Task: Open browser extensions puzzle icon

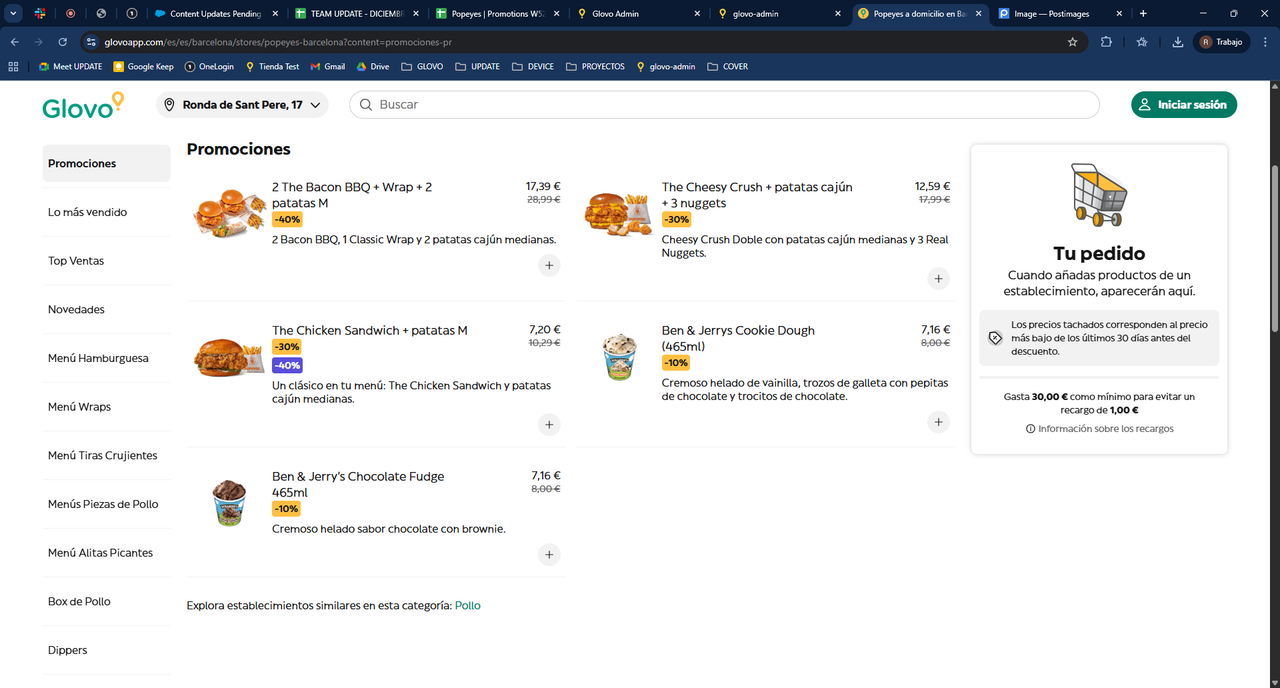Action: tap(1106, 42)
